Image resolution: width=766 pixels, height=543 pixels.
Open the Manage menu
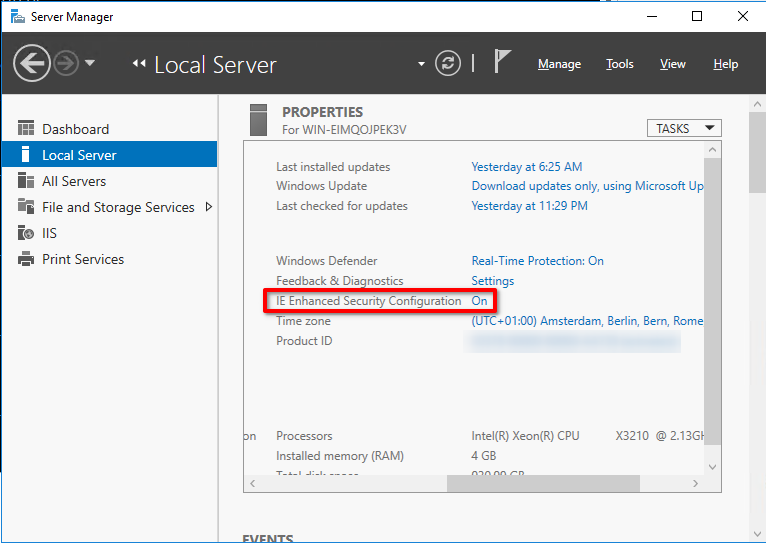click(559, 64)
